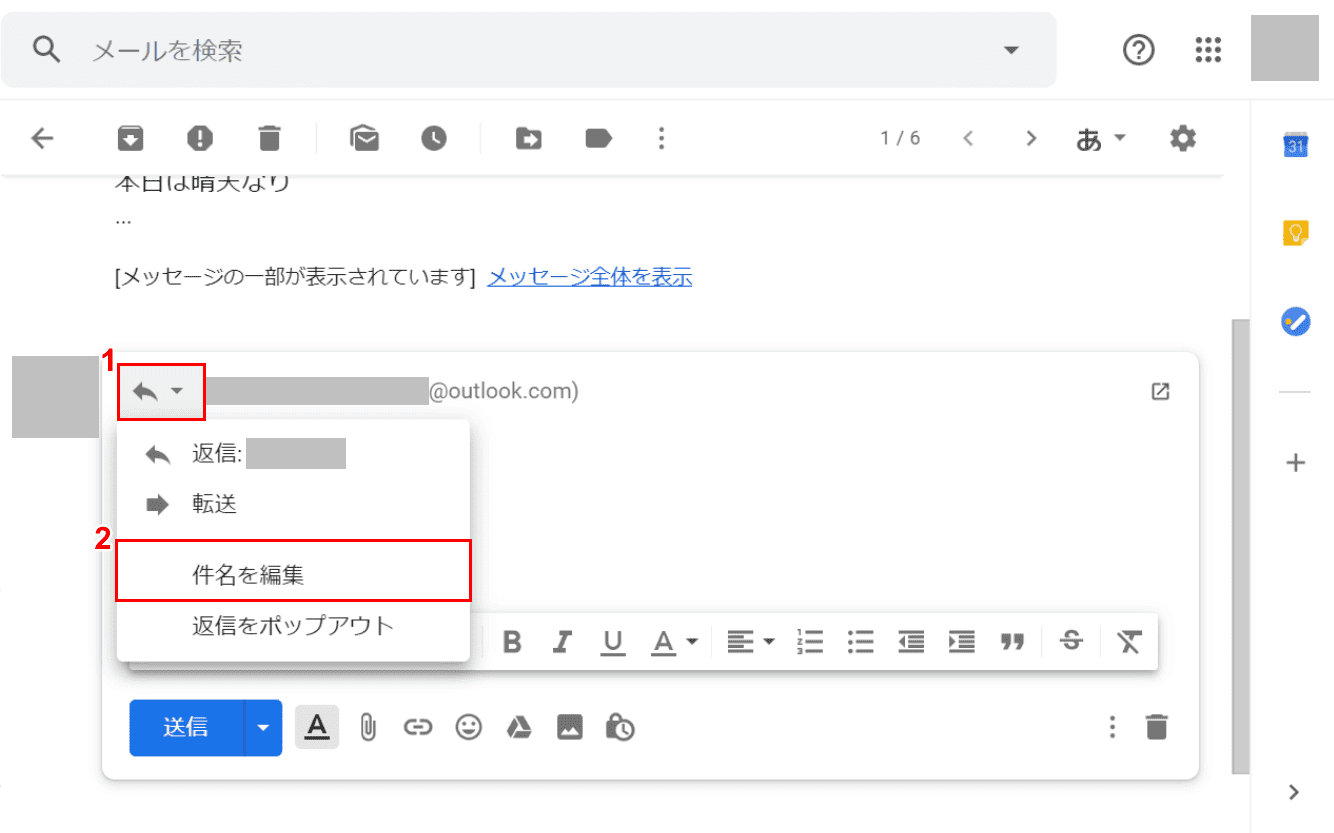
Task: Open the more options menu in the top toolbar
Action: click(661, 138)
